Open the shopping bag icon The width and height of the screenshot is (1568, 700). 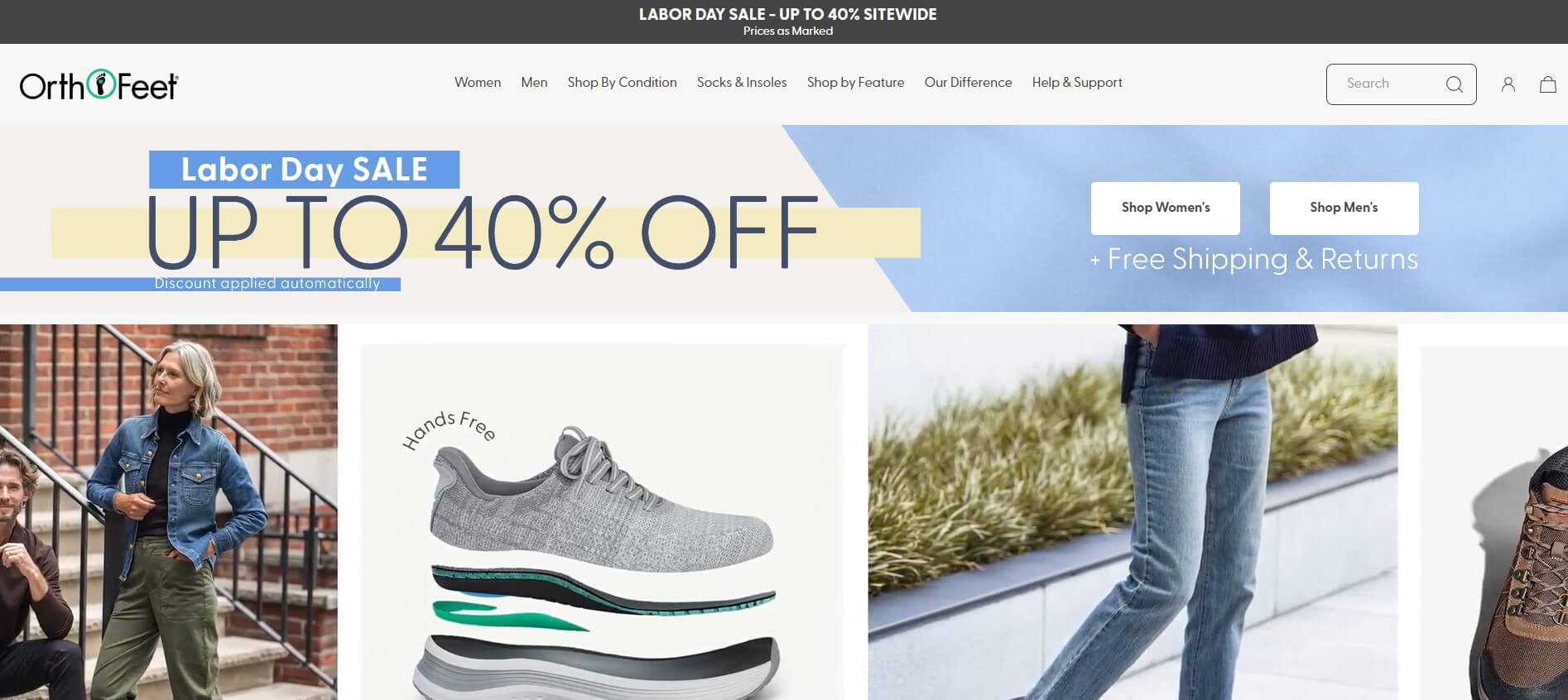pos(1548,84)
